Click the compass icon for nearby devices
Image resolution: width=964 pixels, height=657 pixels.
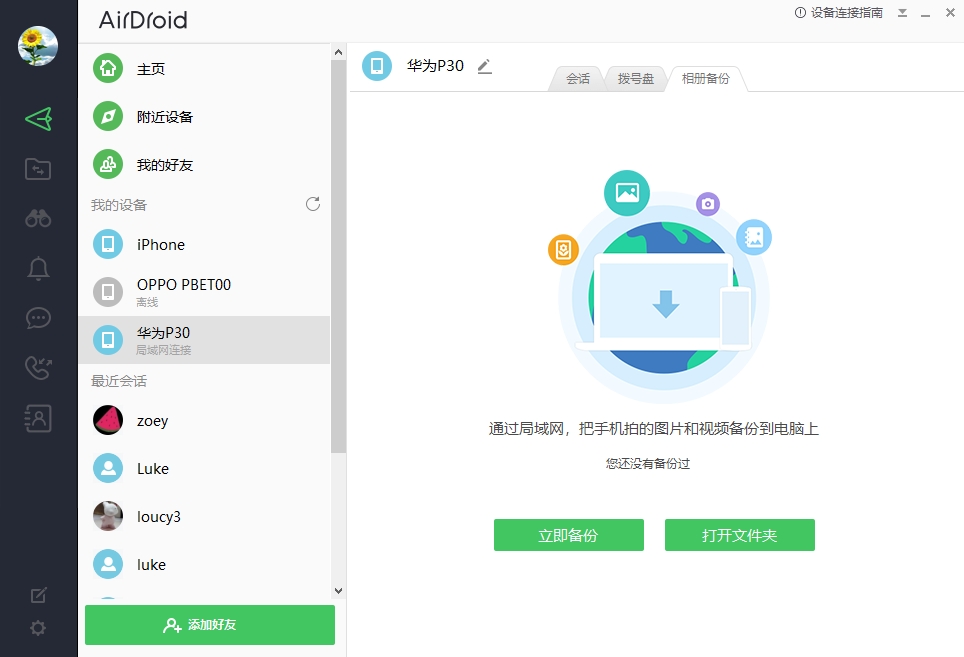tap(108, 116)
